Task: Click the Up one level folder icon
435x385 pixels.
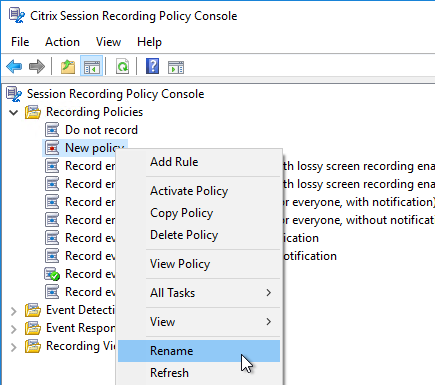Action: coord(68,67)
